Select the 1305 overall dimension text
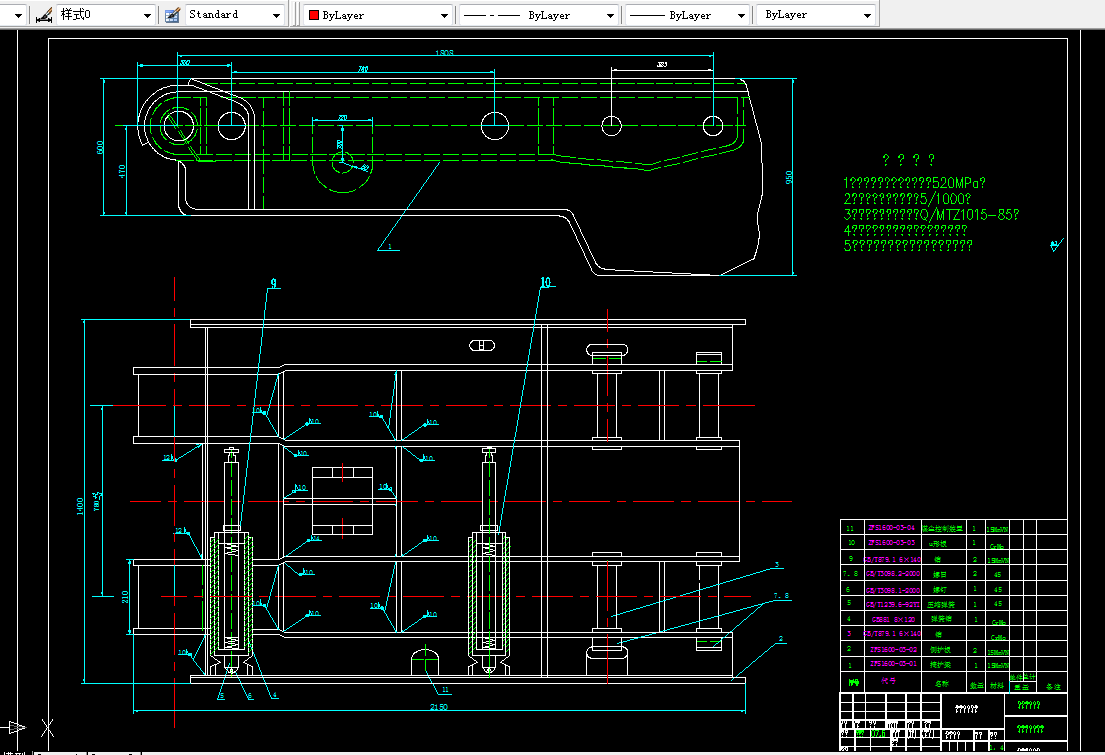 click(444, 53)
